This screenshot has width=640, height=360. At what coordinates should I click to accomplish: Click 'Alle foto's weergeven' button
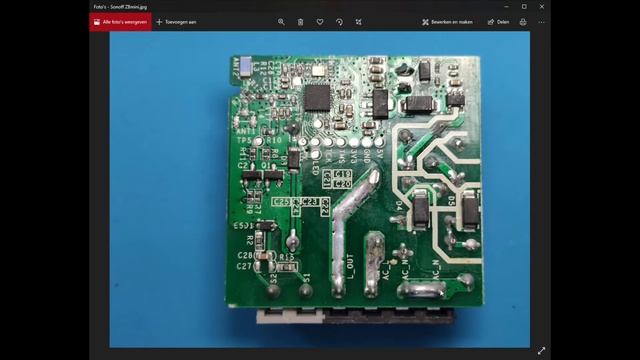pyautogui.click(x=120, y=22)
